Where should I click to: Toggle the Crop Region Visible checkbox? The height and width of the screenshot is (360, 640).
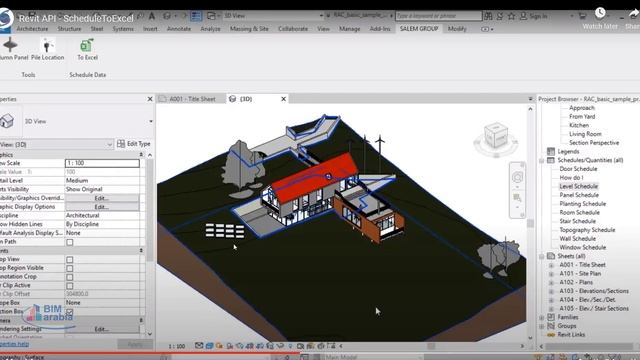click(x=70, y=268)
